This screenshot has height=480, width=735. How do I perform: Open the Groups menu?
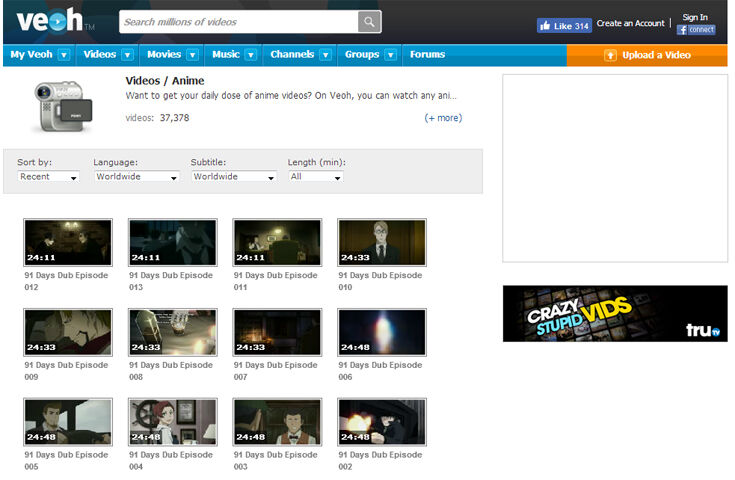point(362,55)
